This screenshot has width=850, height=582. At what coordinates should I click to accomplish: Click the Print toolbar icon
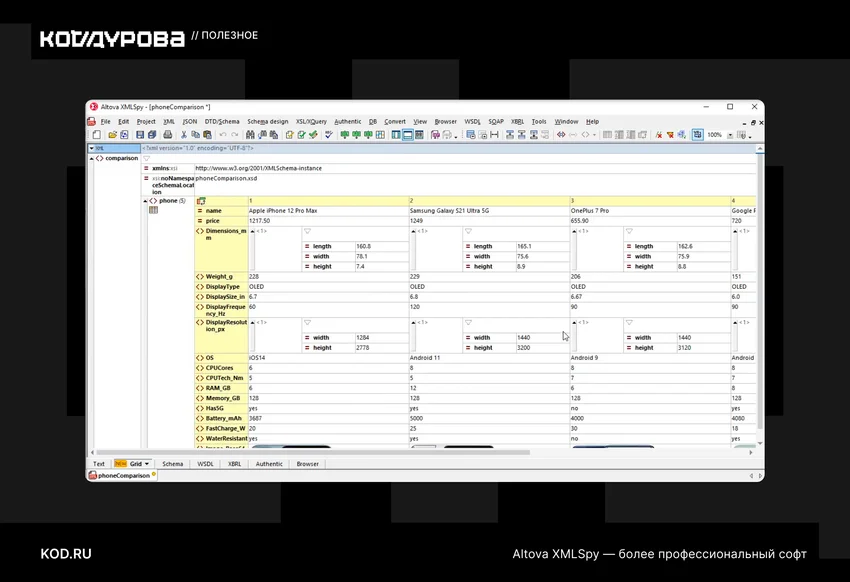(x=168, y=135)
